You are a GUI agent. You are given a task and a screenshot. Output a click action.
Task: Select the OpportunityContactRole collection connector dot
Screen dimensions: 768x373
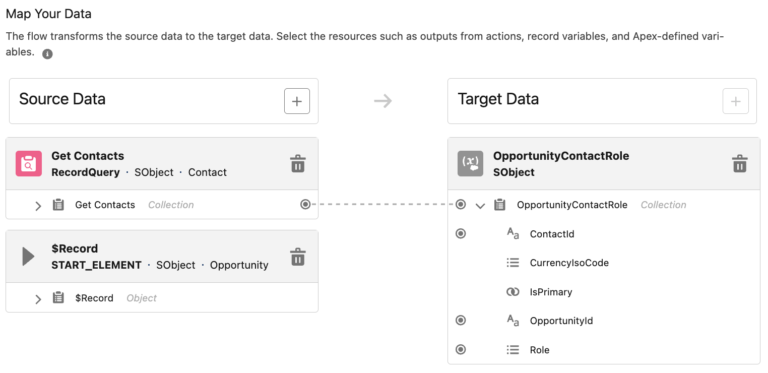point(460,205)
